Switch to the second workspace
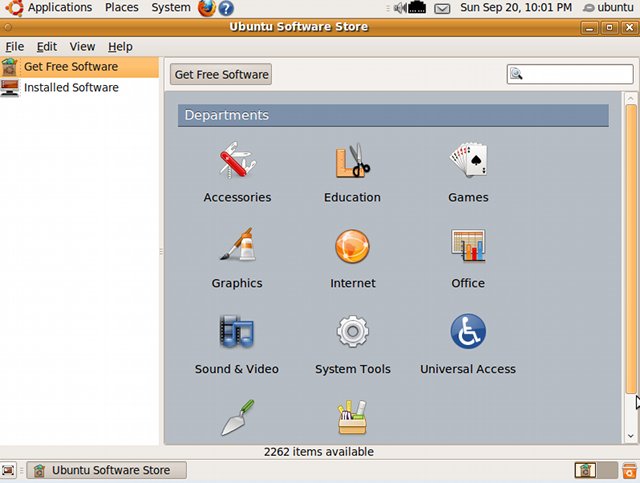Viewport: 640px width, 483px height. 607,470
